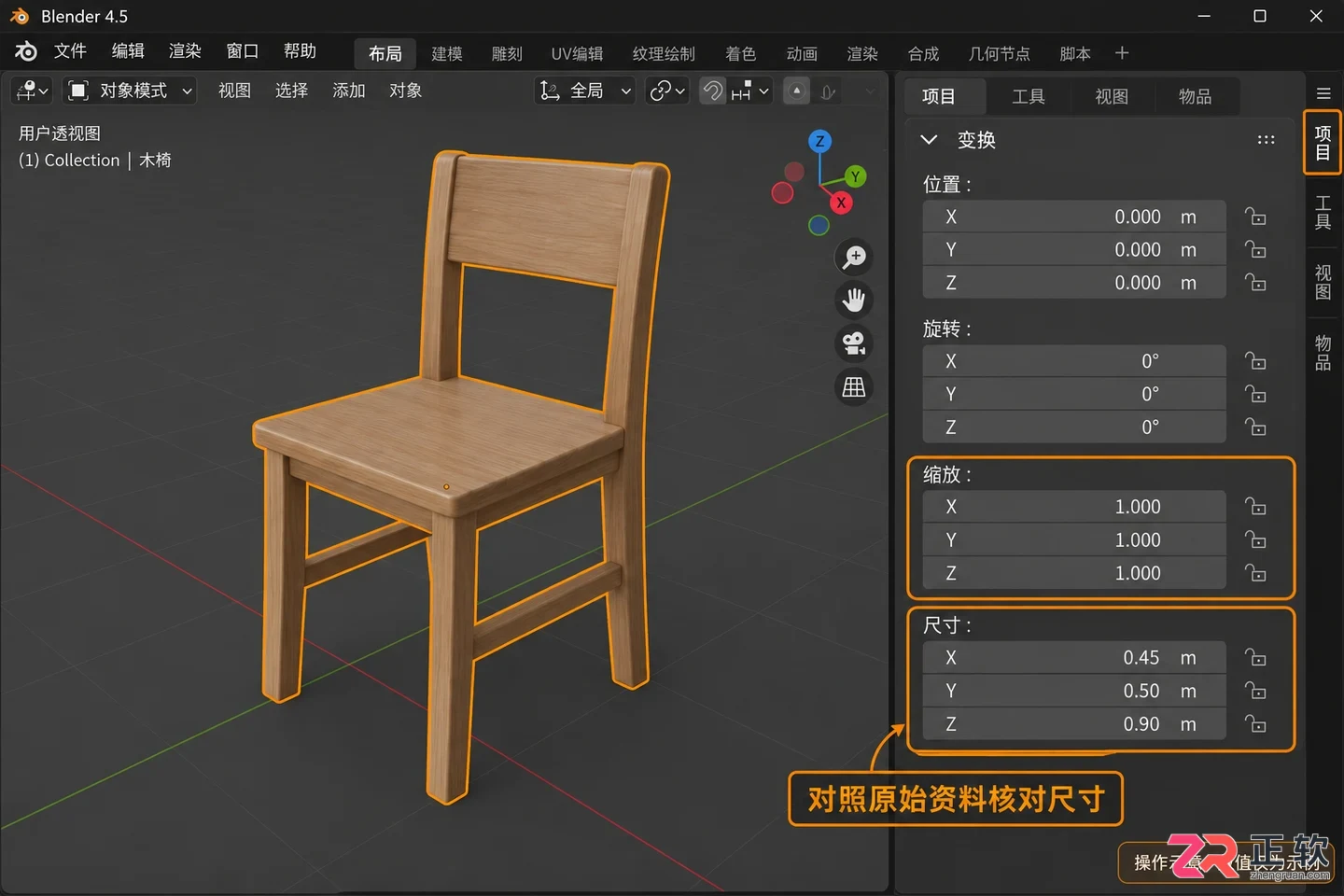The width and height of the screenshot is (1344, 896).
Task: Toggle the lock for 缩放 Z
Action: [1255, 573]
